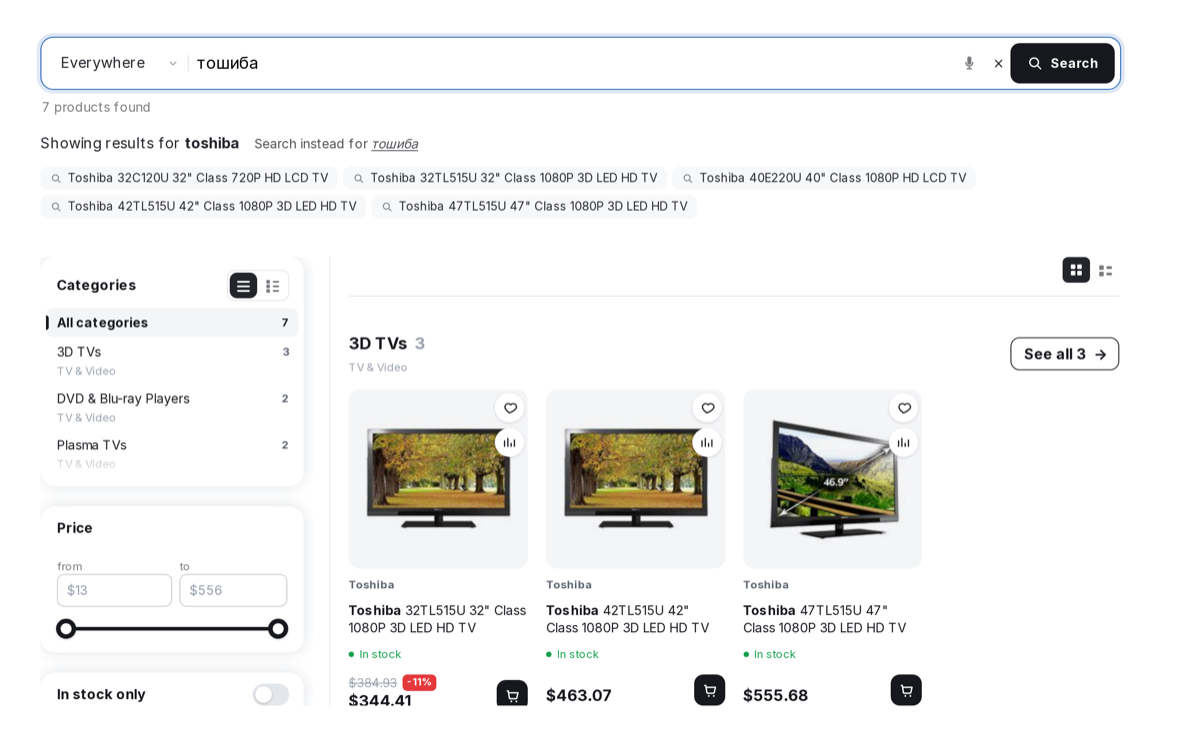
Task: Show categories as a tree view
Action: 272,286
